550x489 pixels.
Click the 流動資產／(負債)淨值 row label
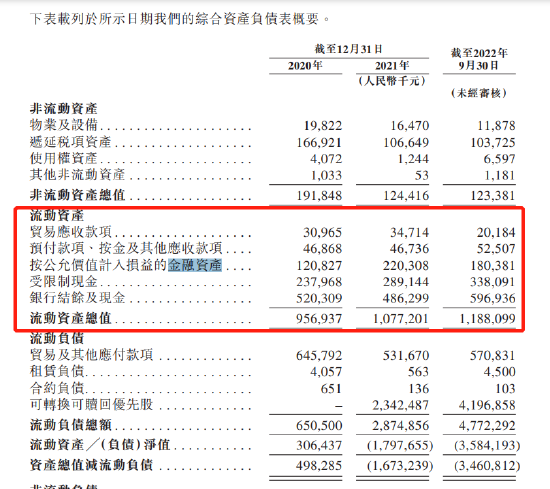100,445
